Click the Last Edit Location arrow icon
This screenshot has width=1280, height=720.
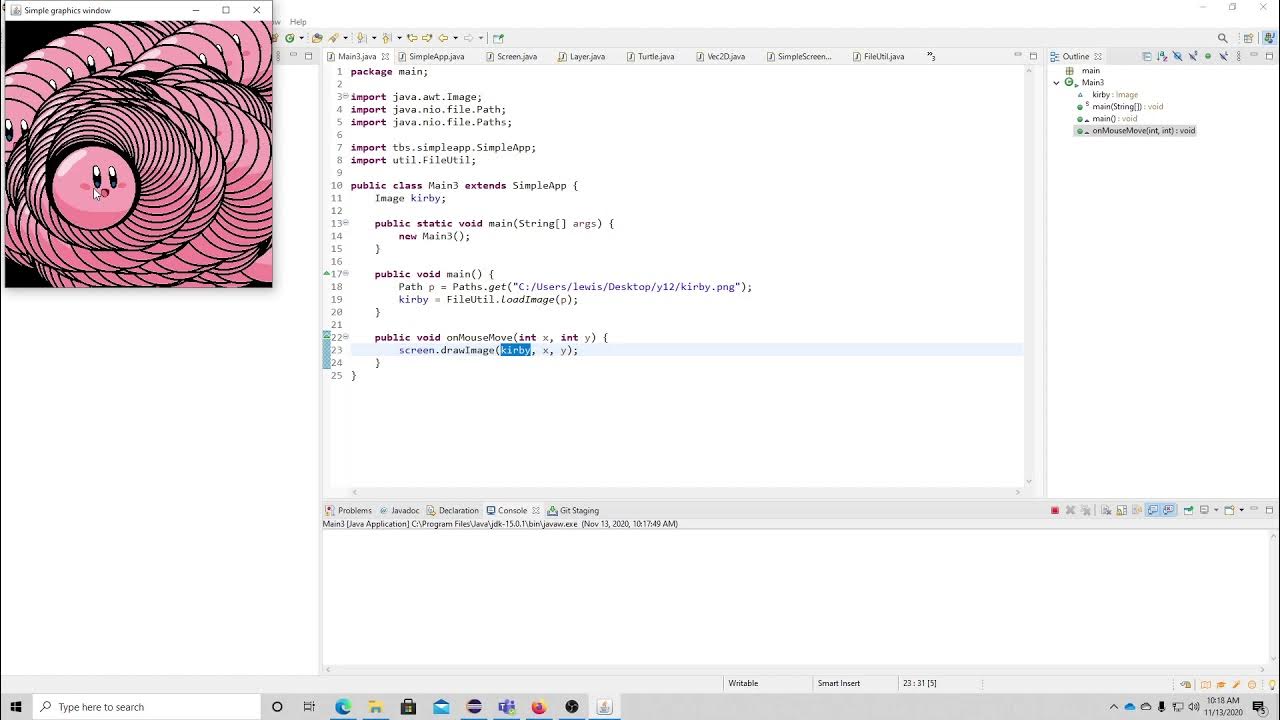click(412, 38)
